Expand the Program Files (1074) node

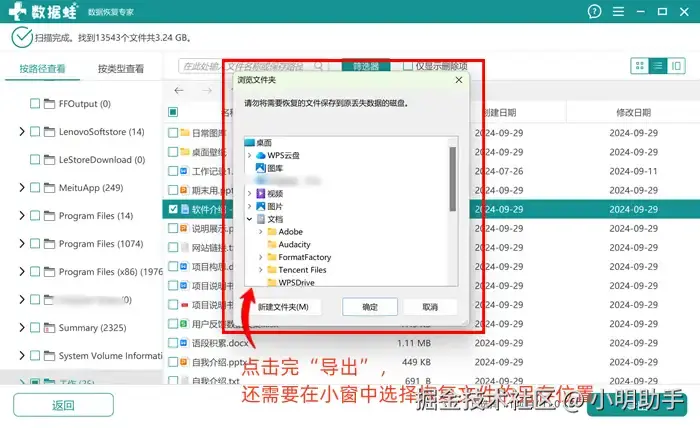(x=21, y=244)
